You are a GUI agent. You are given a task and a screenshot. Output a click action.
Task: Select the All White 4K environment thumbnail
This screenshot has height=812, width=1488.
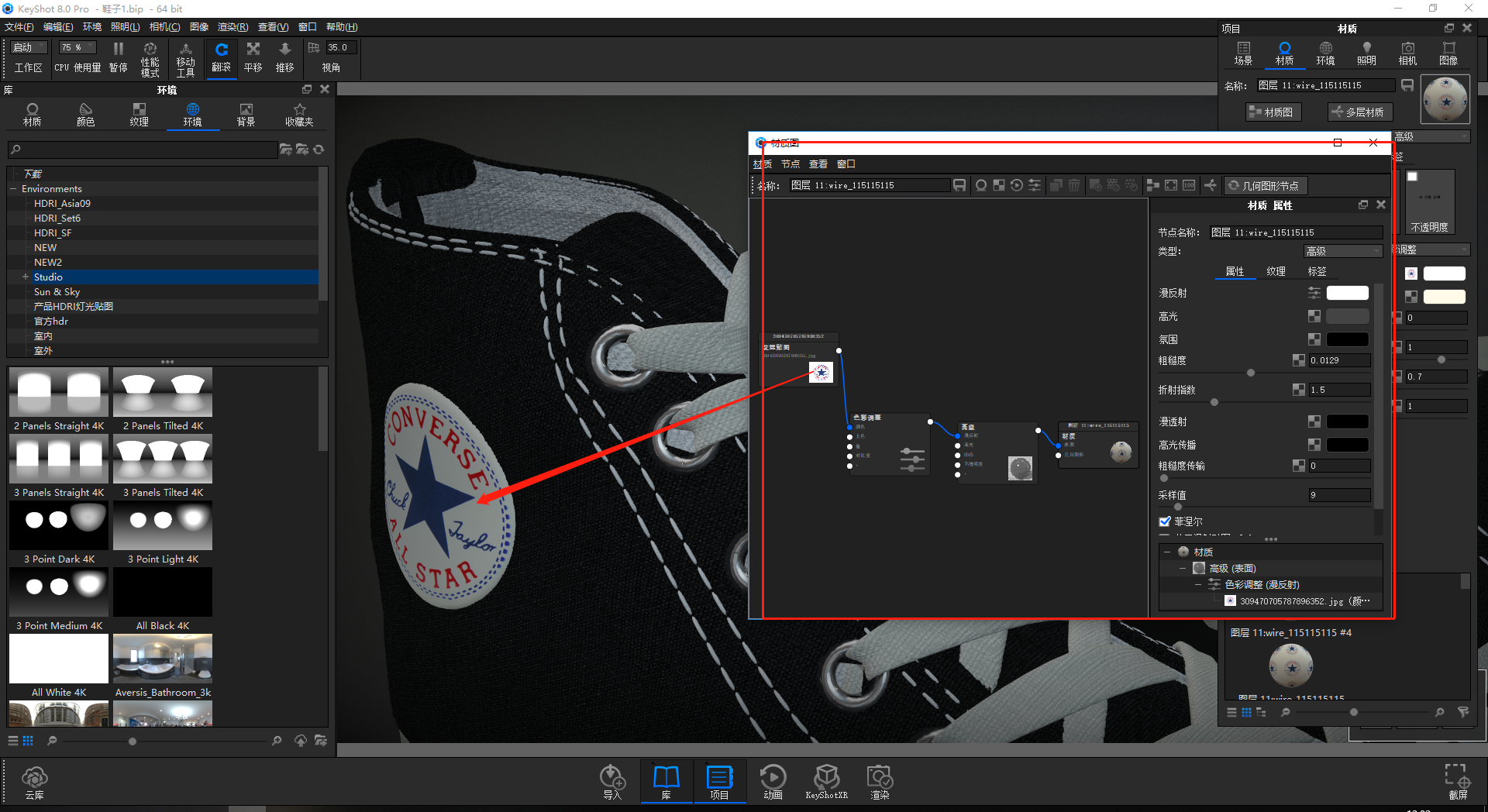click(58, 659)
